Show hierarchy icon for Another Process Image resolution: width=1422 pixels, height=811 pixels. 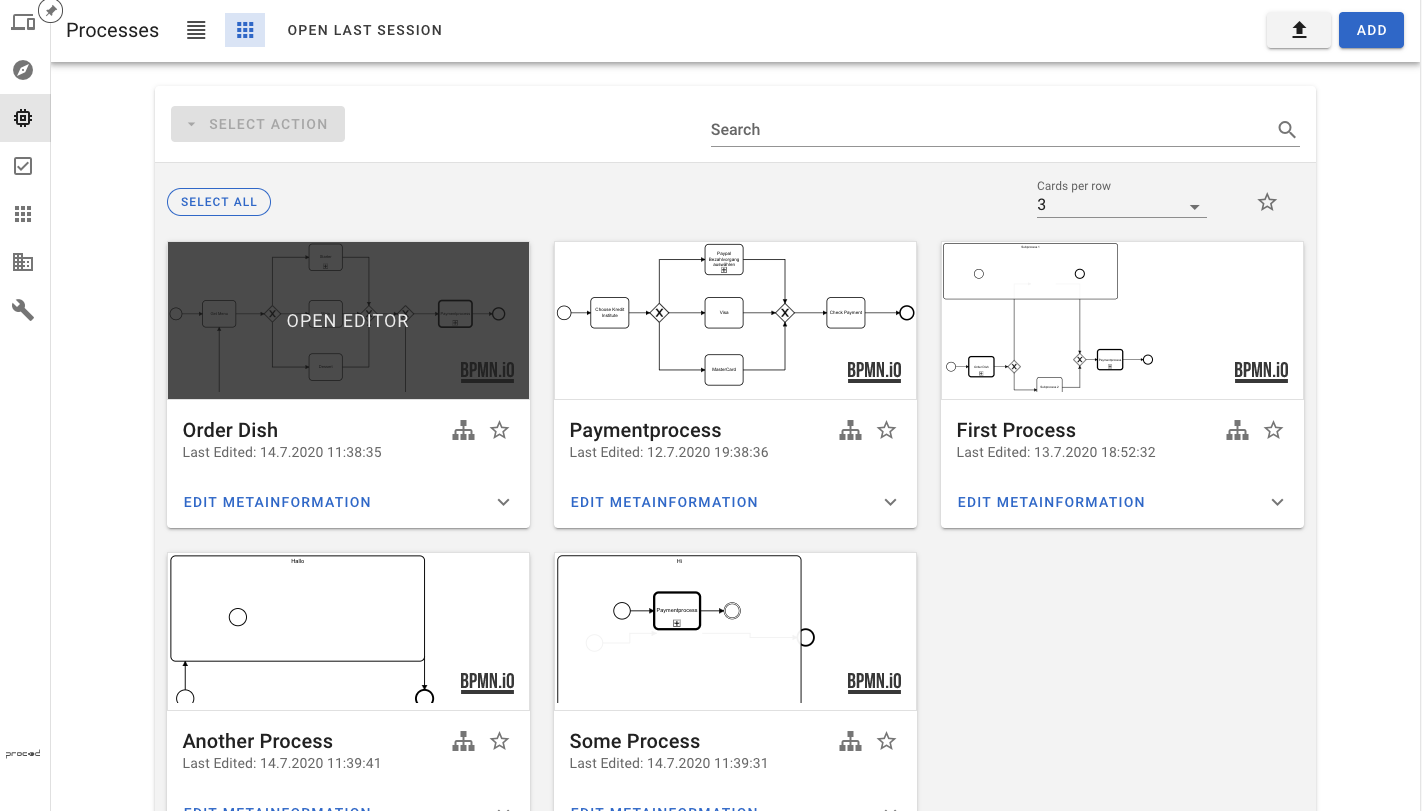coord(463,742)
